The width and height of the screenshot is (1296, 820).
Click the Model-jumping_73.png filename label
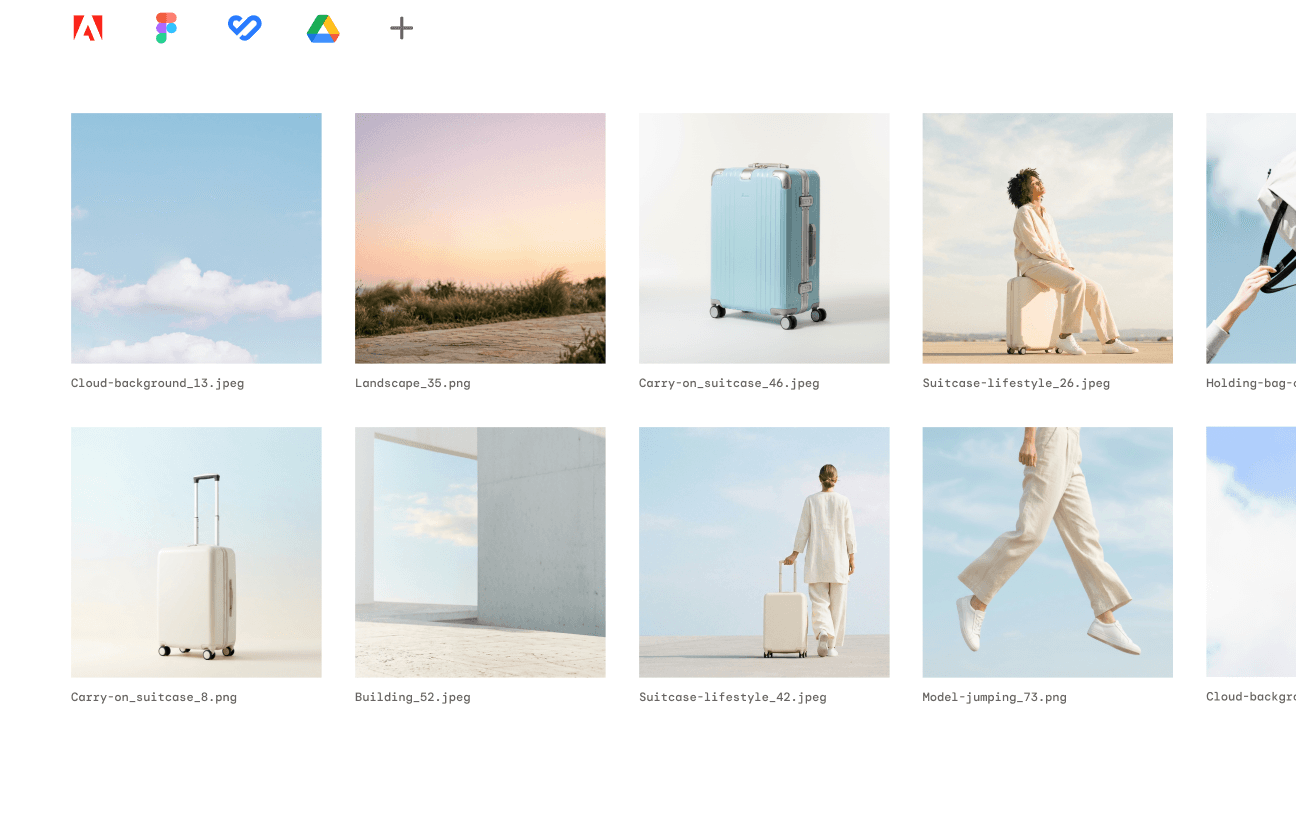[x=994, y=697]
